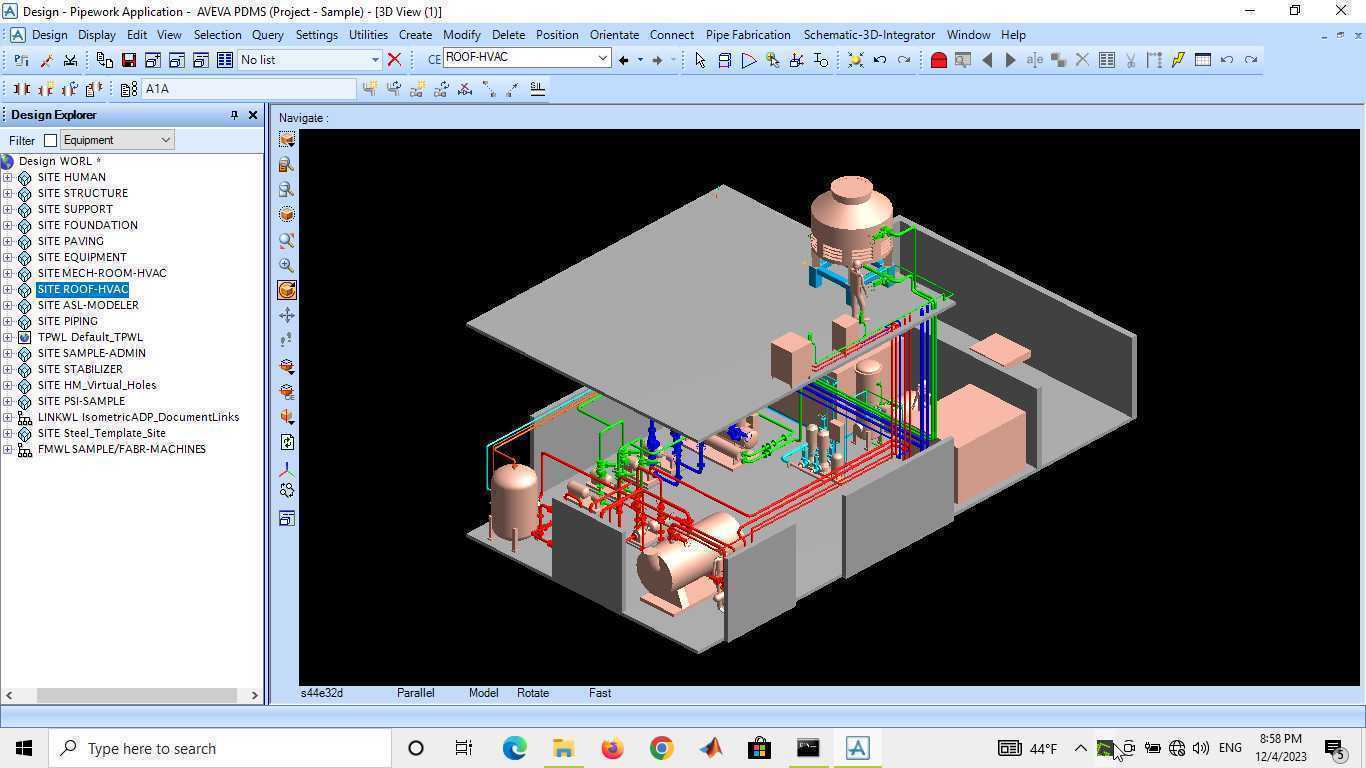Select SITE ASL-MODELER in the tree
1366x768 pixels.
click(88, 305)
